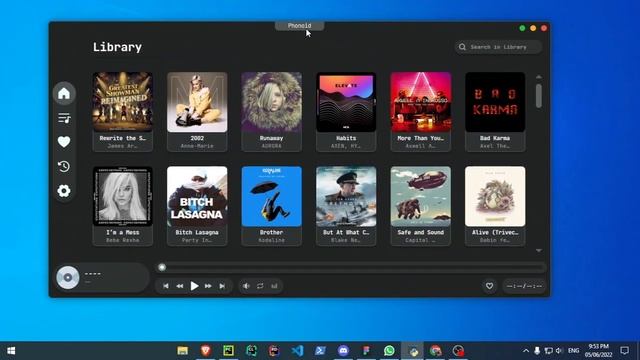Open Favorites heart icon in sidebar
Viewport: 640px width, 360px height.
(x=64, y=142)
